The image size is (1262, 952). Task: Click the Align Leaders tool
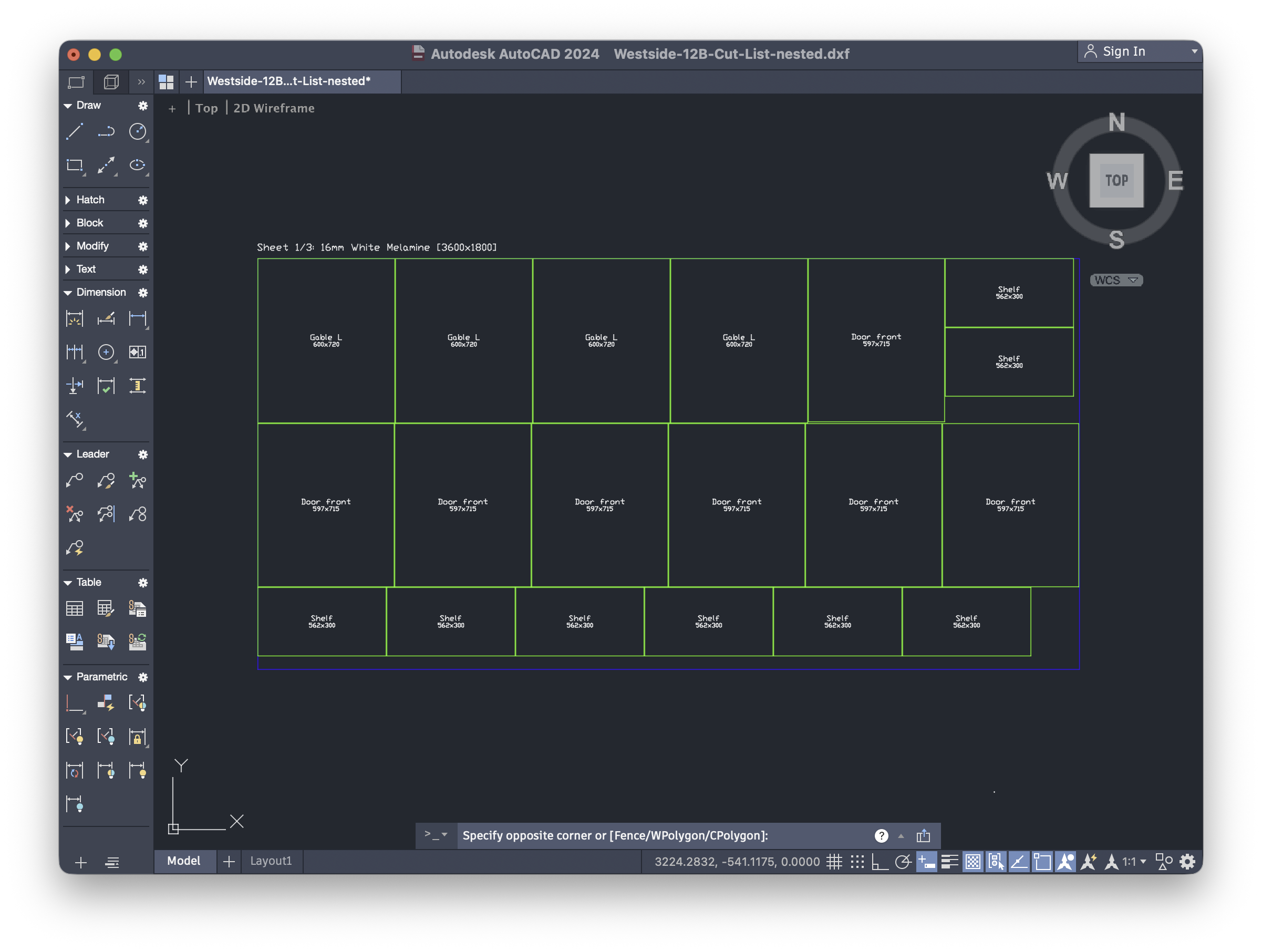(x=106, y=514)
